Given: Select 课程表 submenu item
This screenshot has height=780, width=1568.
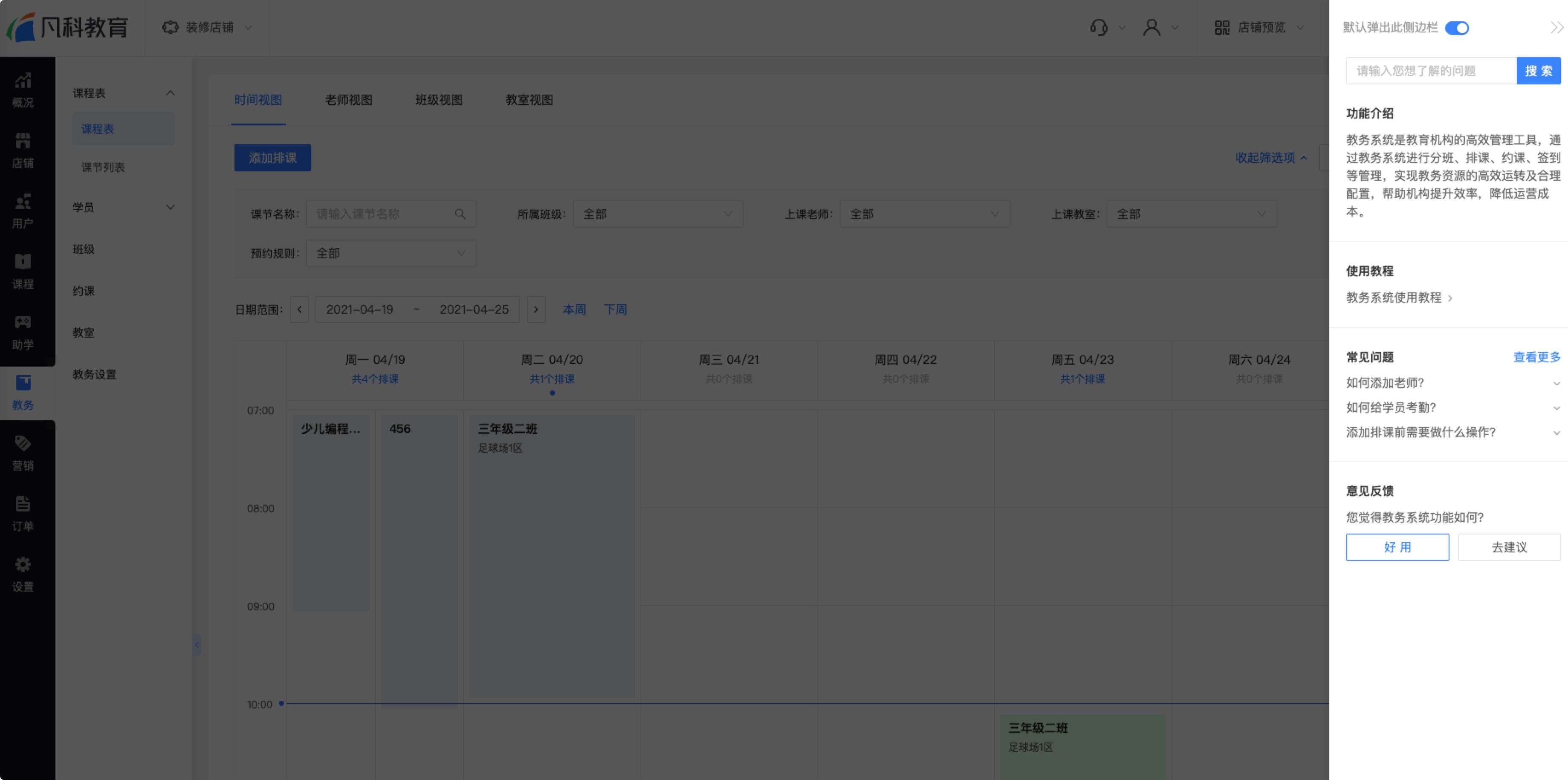Looking at the screenshot, I should [x=124, y=129].
